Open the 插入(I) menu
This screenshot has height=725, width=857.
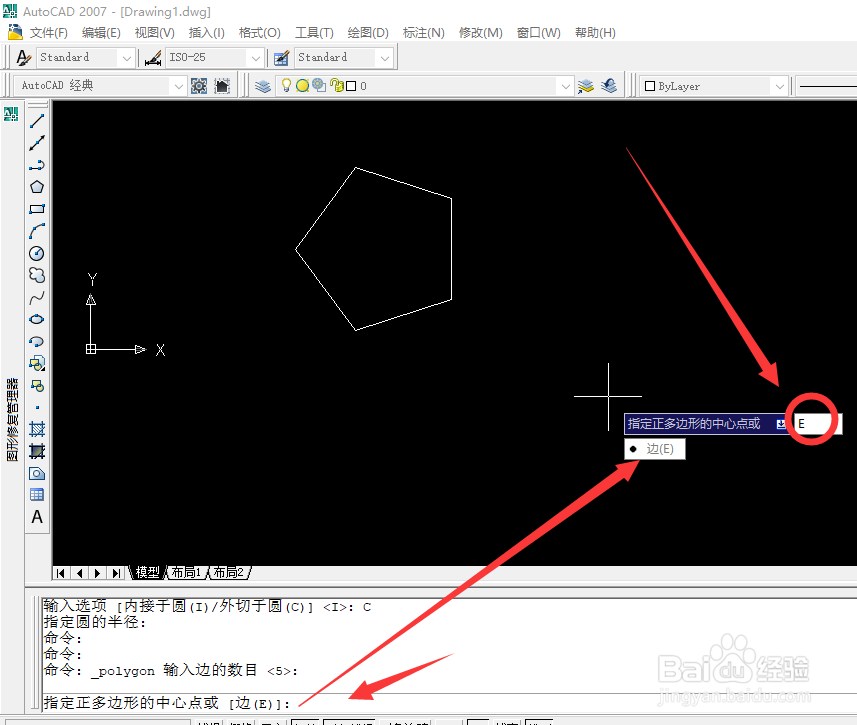tap(207, 33)
